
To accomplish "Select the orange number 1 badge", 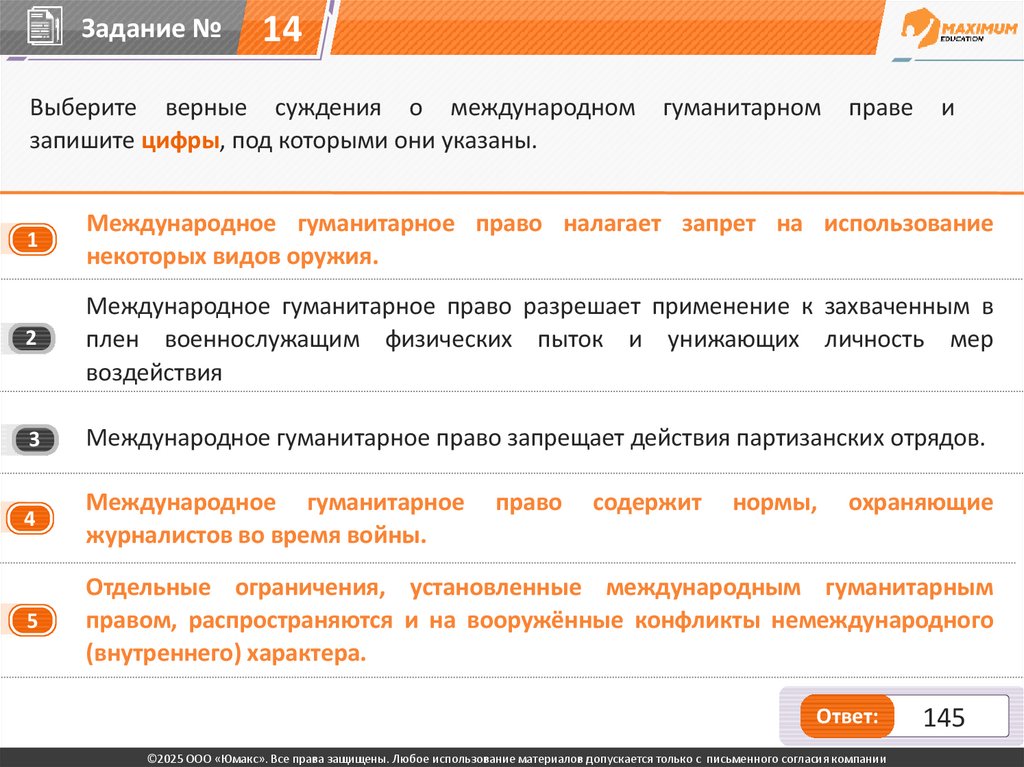I will click(32, 240).
